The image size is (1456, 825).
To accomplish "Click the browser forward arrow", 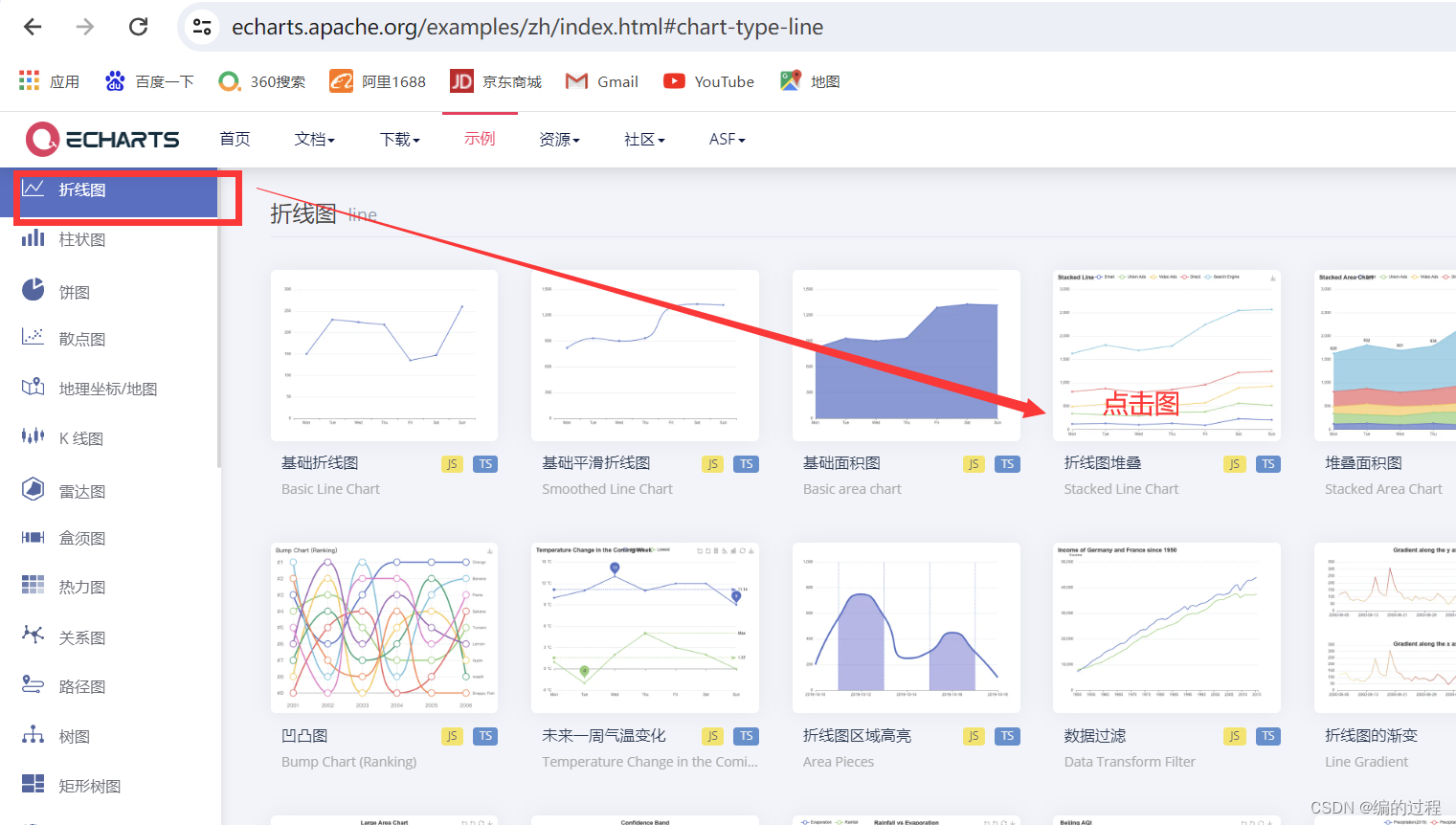I will point(85,27).
